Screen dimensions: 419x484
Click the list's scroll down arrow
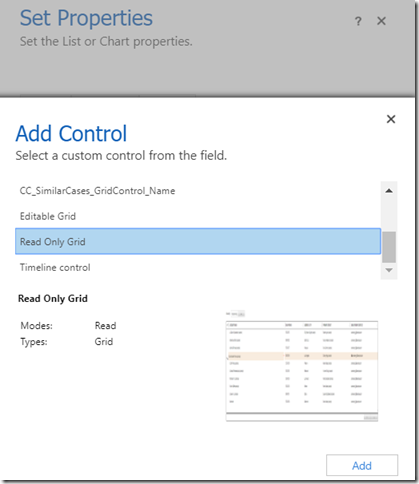point(389,270)
